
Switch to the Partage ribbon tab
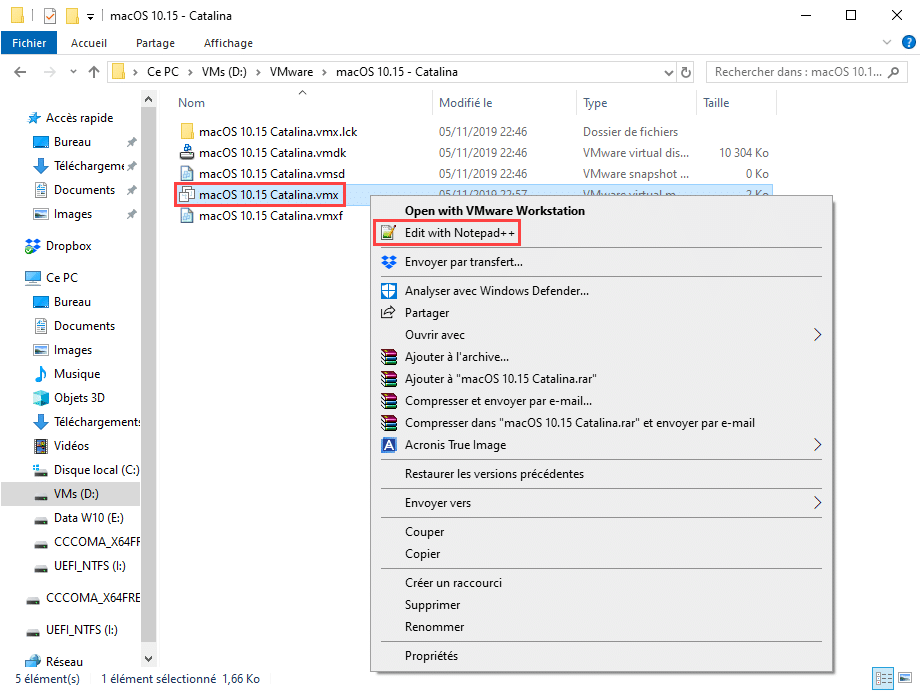point(155,43)
